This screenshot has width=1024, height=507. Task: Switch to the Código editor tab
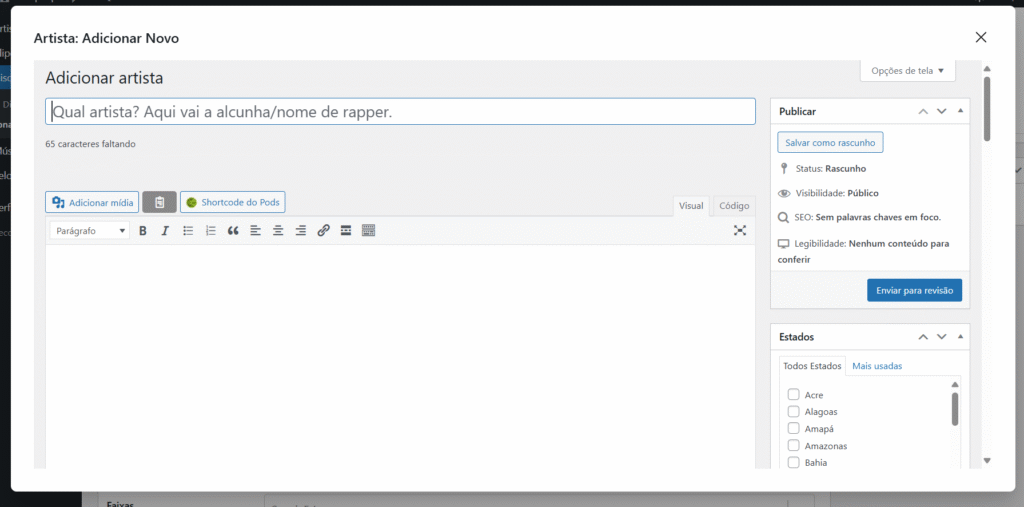[734, 206]
